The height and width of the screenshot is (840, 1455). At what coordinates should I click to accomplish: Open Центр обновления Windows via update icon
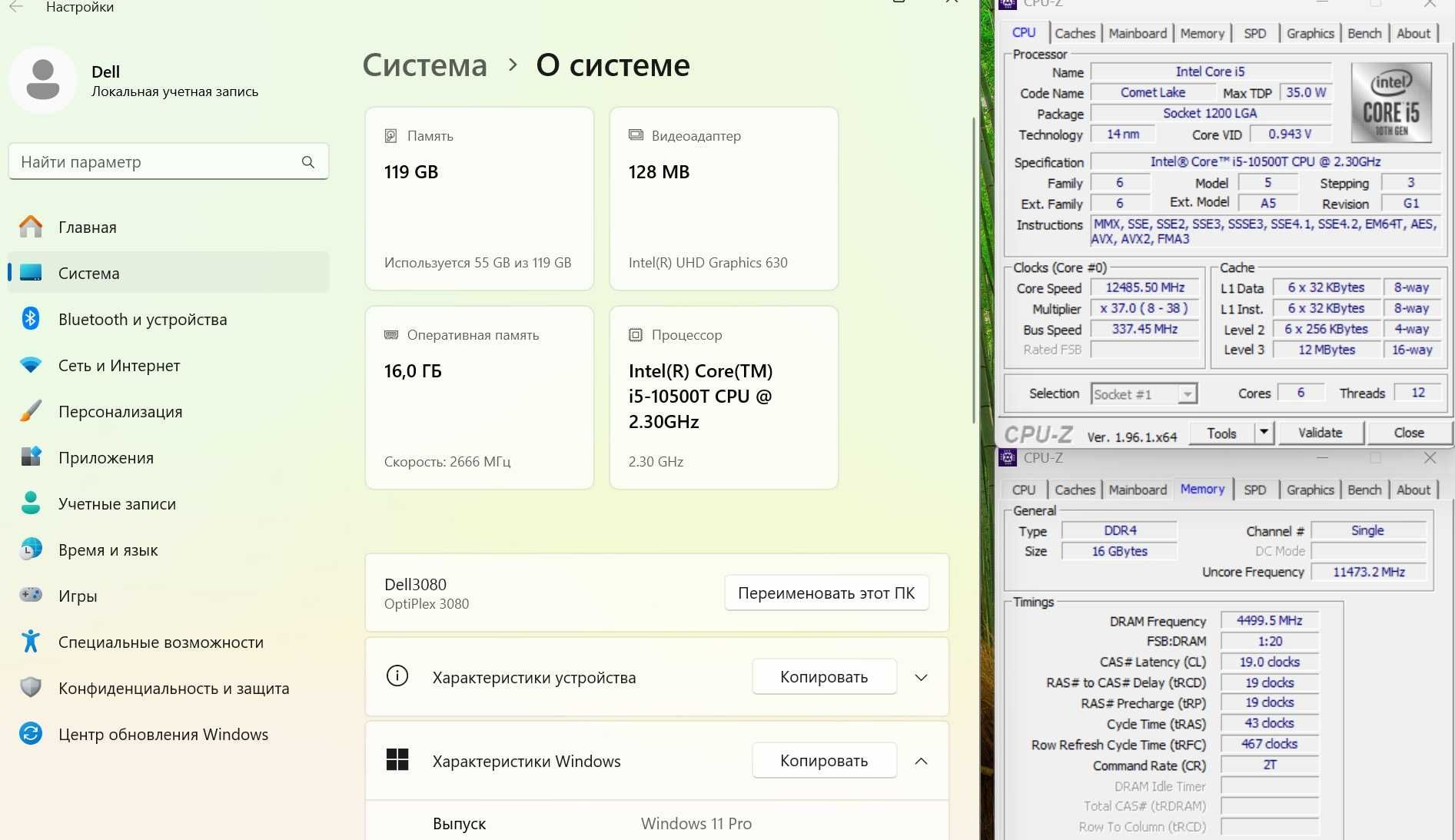pos(31,733)
